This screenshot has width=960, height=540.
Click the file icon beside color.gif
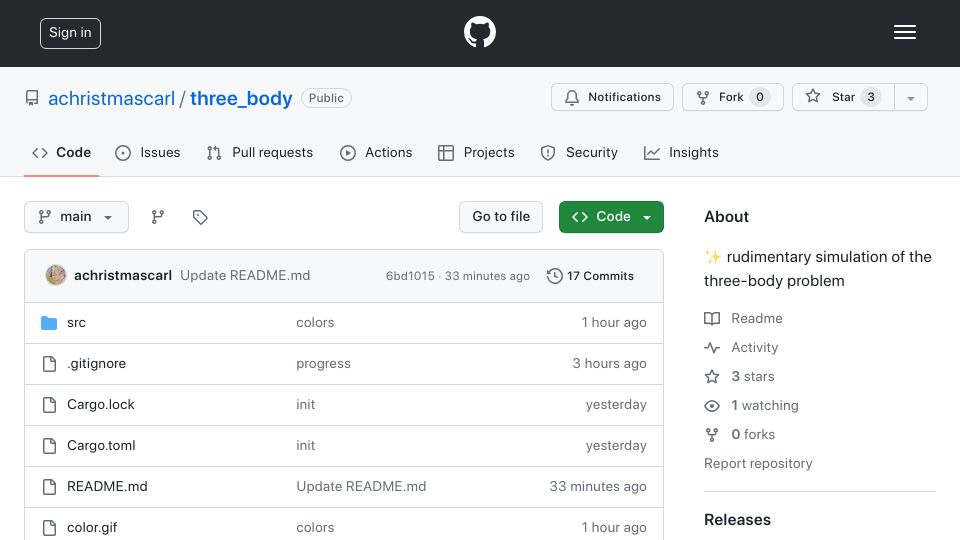coord(49,528)
